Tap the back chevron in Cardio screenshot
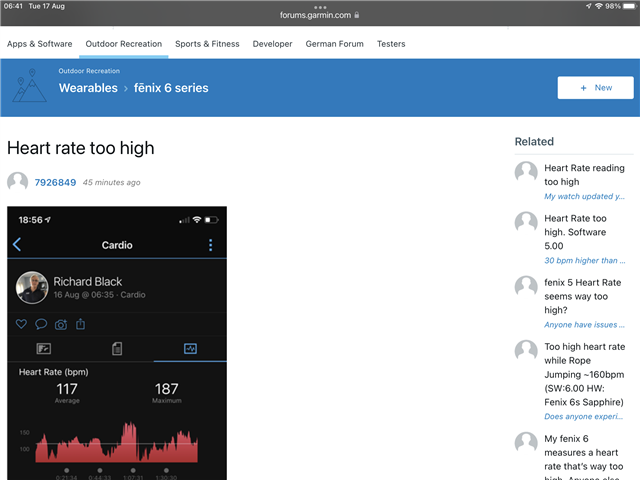640x480 pixels. (x=17, y=244)
